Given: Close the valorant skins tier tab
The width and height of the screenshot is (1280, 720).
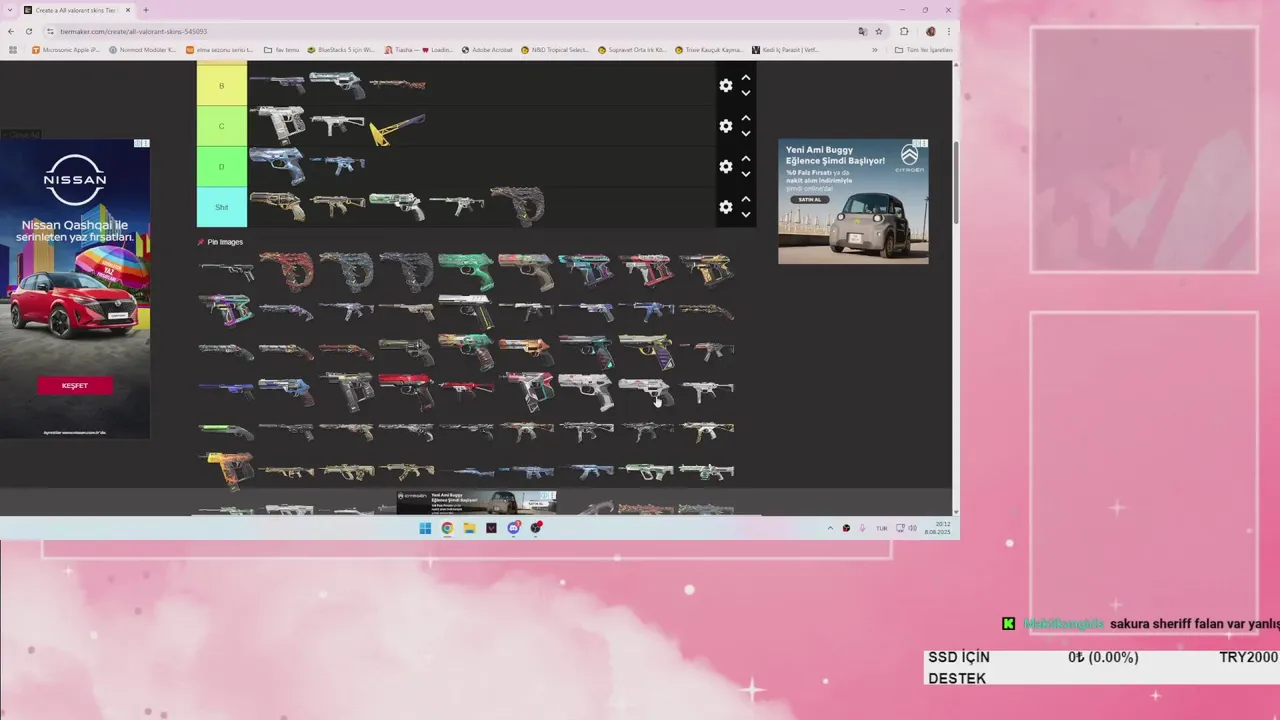Looking at the screenshot, I should [126, 10].
